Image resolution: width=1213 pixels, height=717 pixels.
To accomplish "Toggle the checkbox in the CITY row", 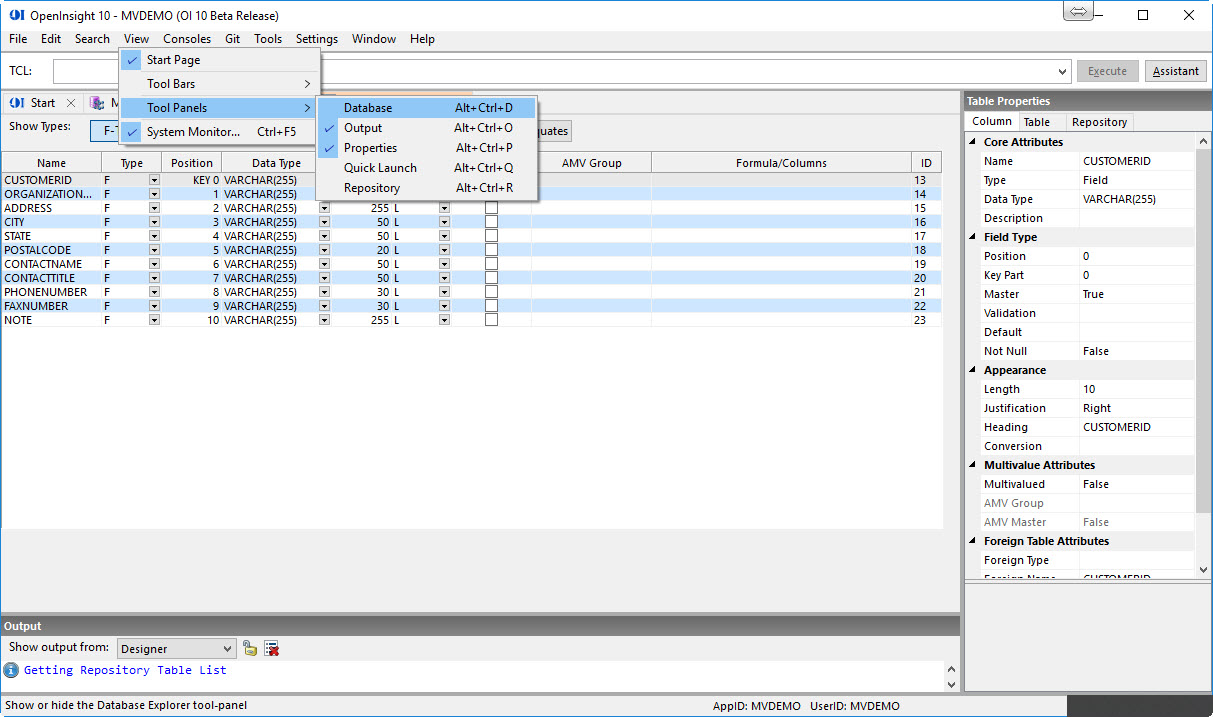I will click(491, 222).
